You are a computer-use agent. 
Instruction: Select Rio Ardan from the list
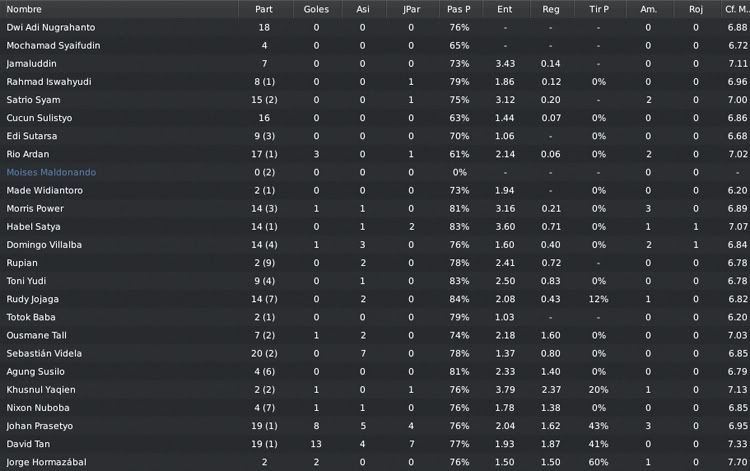coord(28,154)
